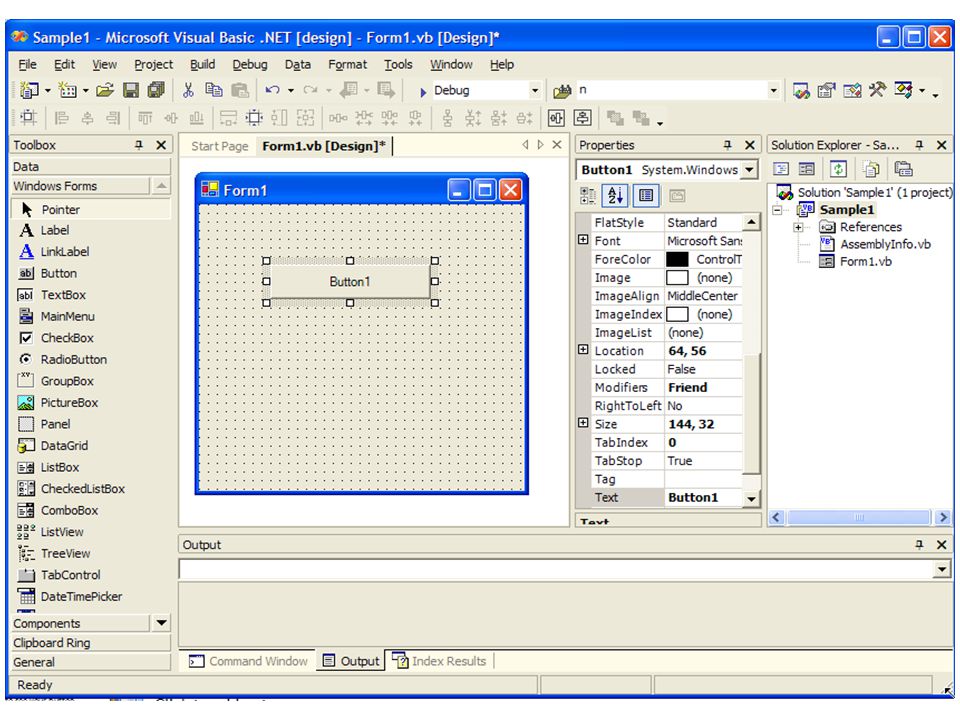This screenshot has width=960, height=720.
Task: Open the Build menu
Action: tap(202, 64)
